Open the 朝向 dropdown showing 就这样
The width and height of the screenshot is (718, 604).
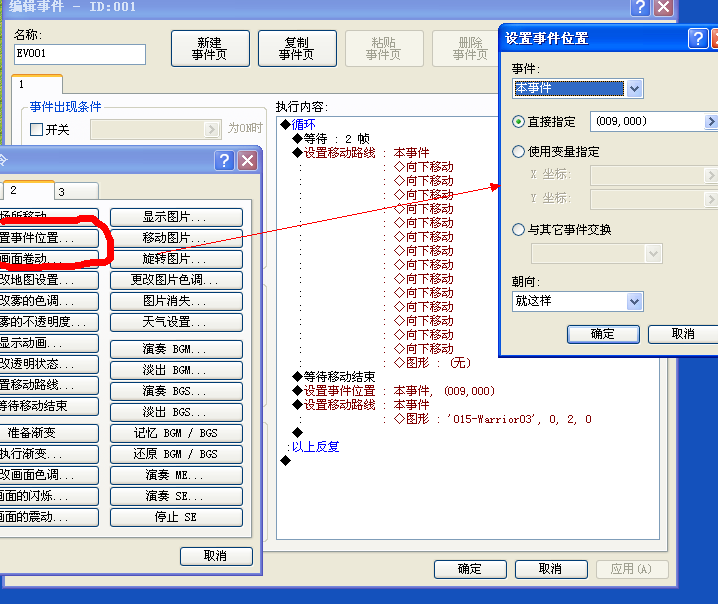pyautogui.click(x=634, y=301)
